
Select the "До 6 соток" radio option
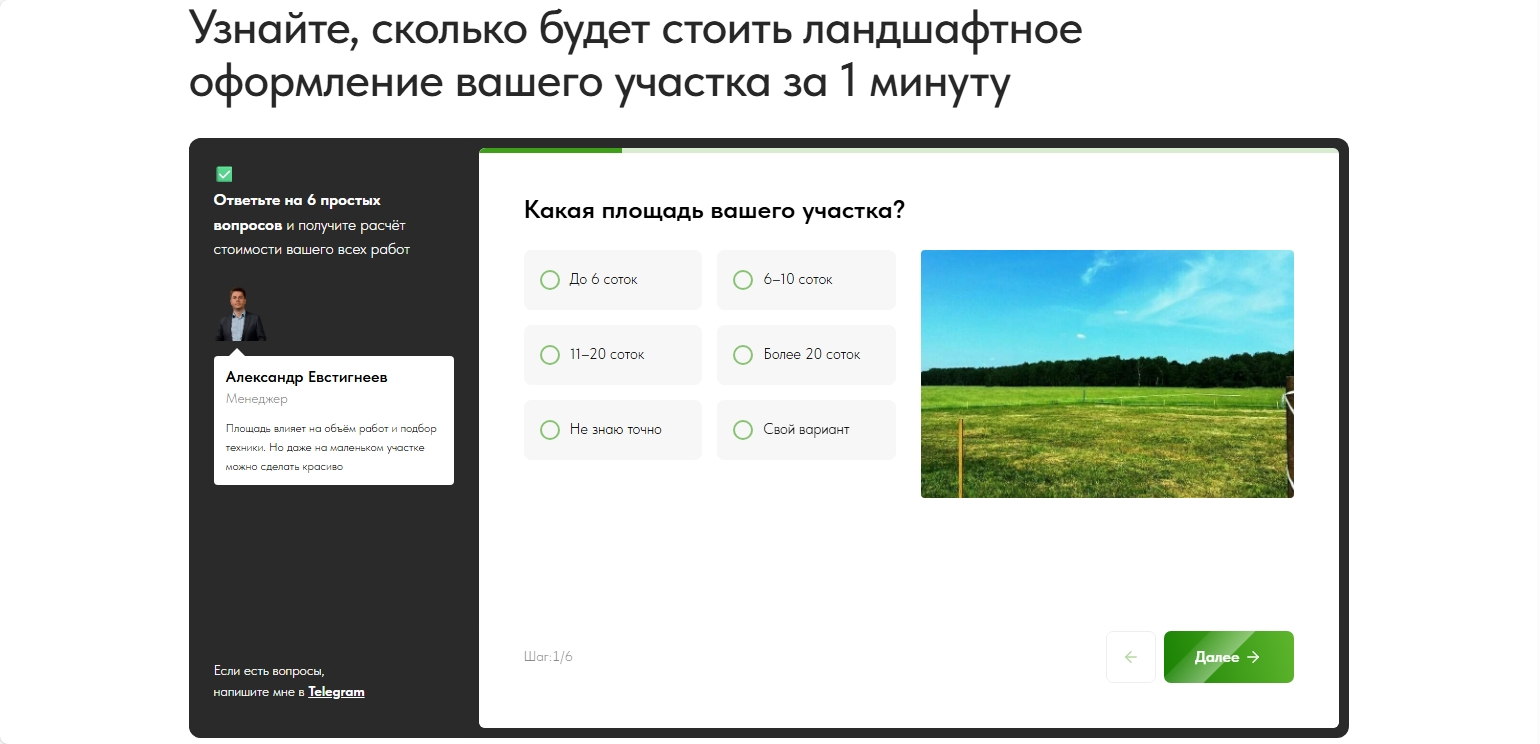tap(613, 280)
